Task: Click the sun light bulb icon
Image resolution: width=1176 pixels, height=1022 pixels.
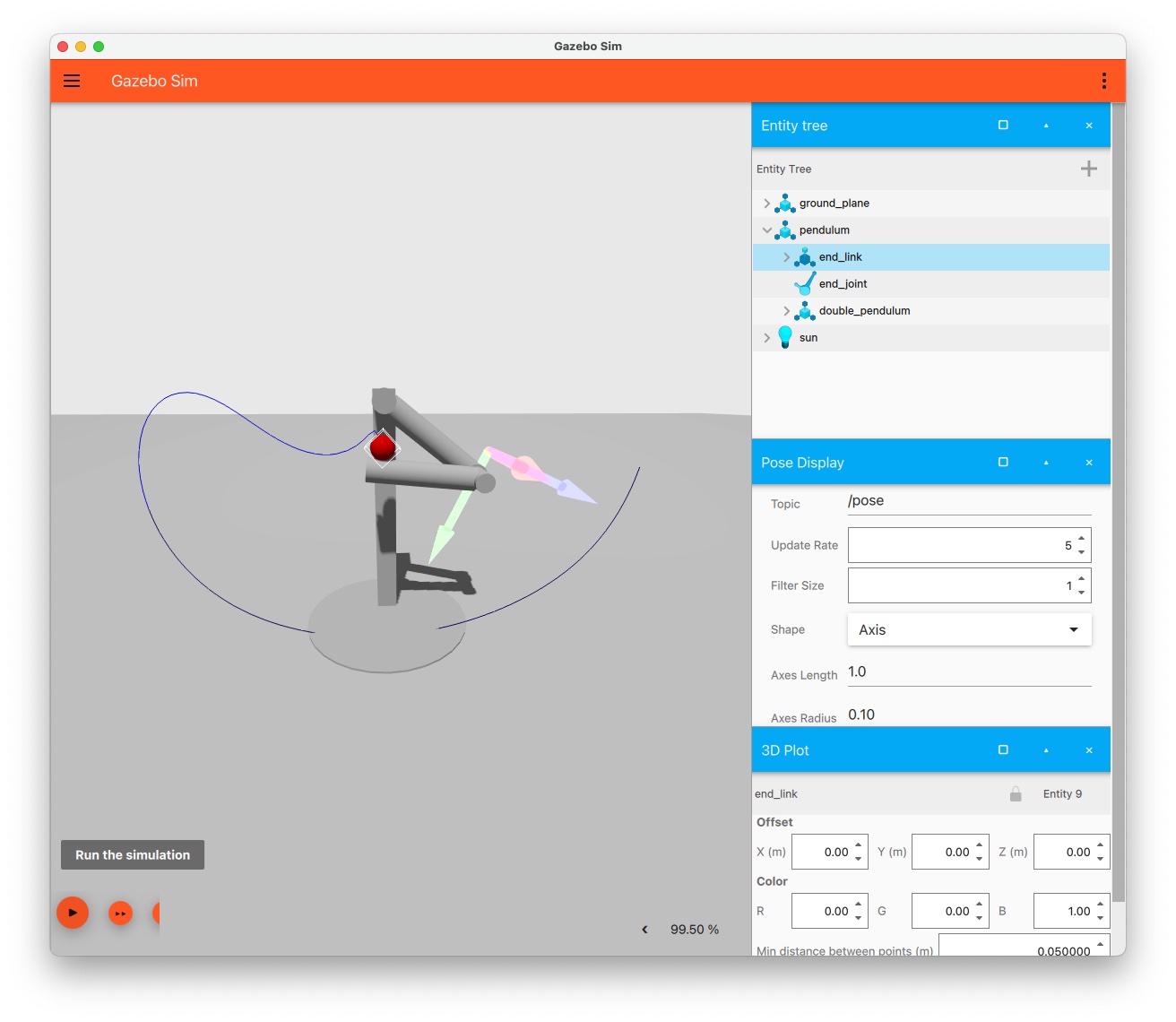Action: [785, 337]
